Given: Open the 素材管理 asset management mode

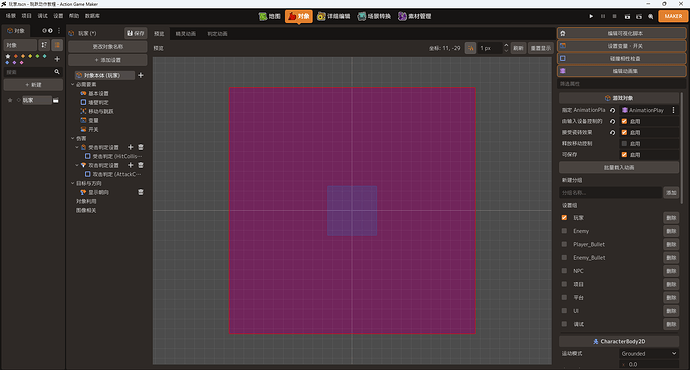Looking at the screenshot, I should 415,16.
